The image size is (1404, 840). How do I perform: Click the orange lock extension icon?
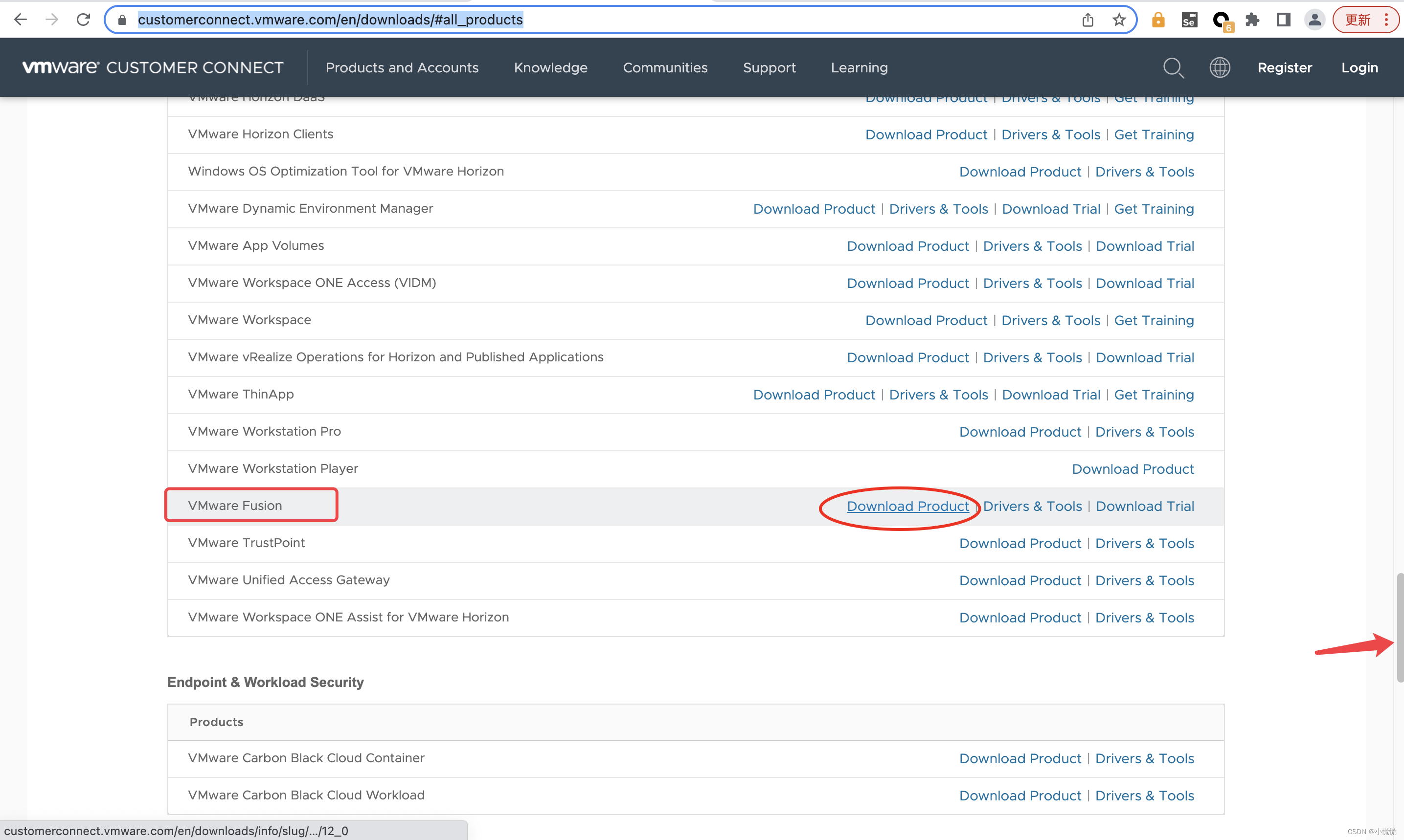click(x=1158, y=20)
